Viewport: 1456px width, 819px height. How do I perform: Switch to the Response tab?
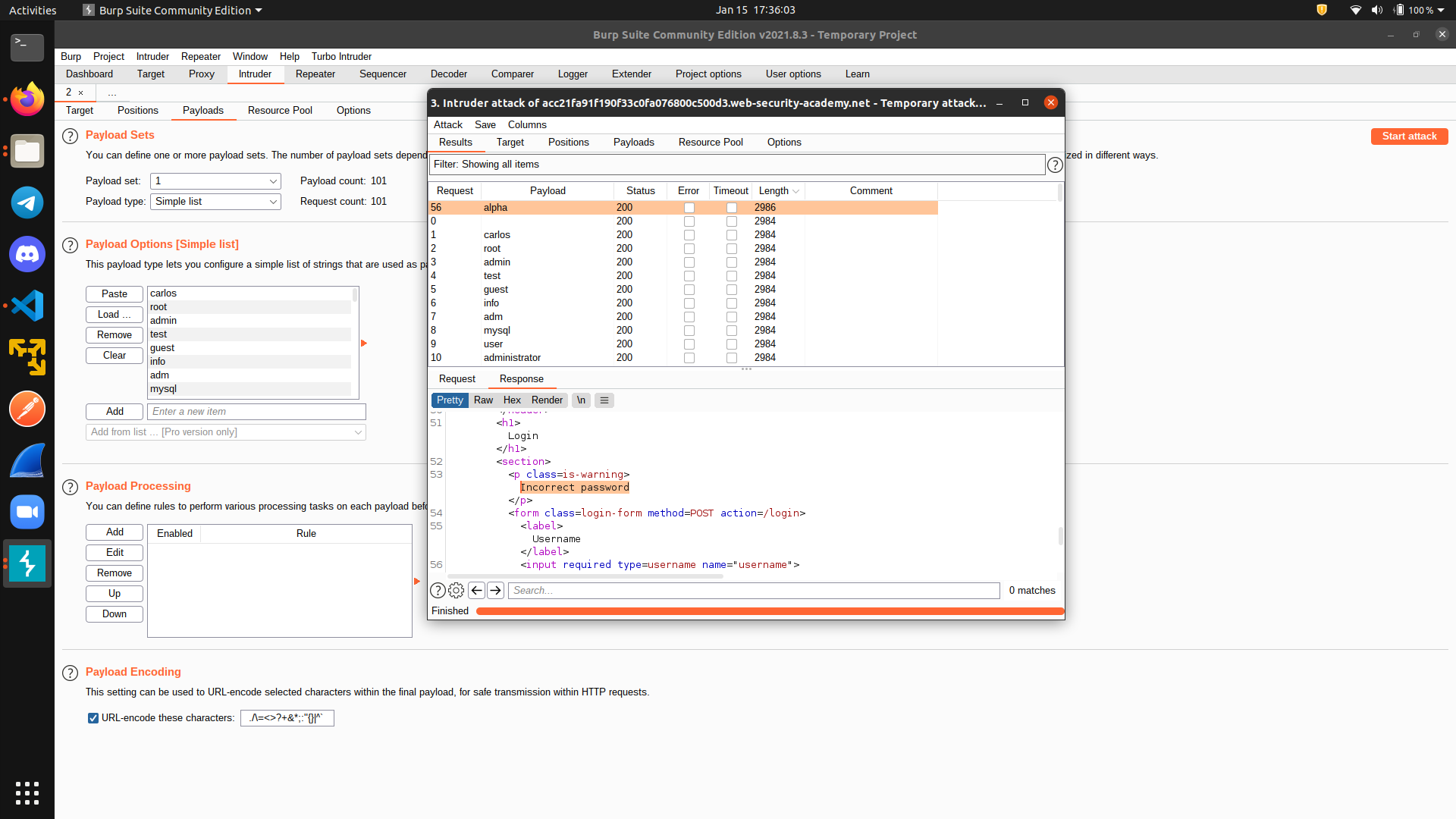tap(521, 378)
